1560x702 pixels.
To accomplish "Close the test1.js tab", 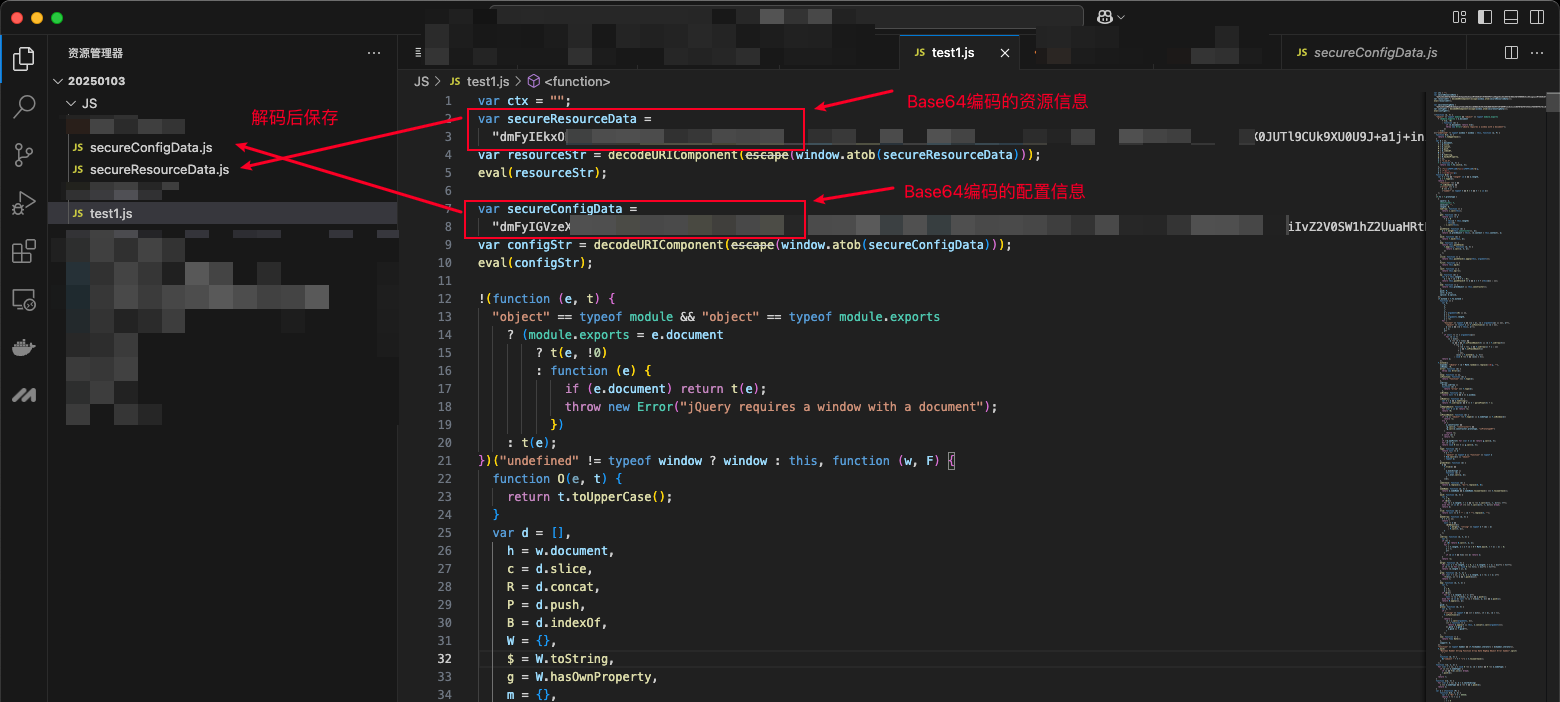I will pyautogui.click(x=1005, y=53).
